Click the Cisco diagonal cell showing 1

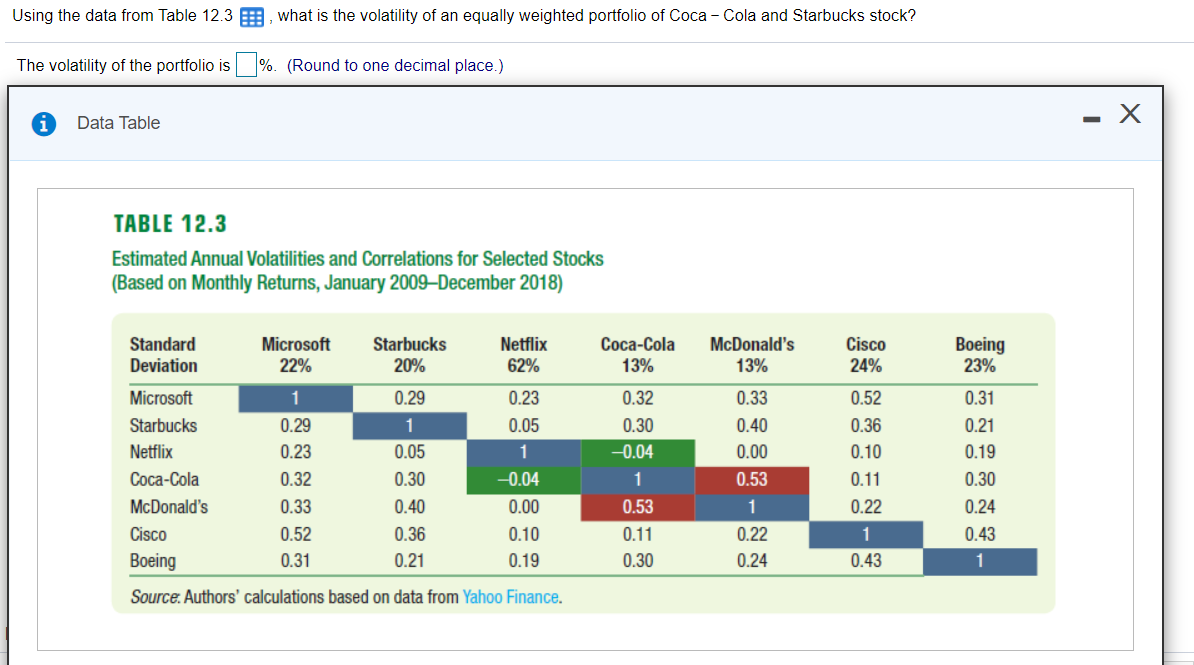866,534
